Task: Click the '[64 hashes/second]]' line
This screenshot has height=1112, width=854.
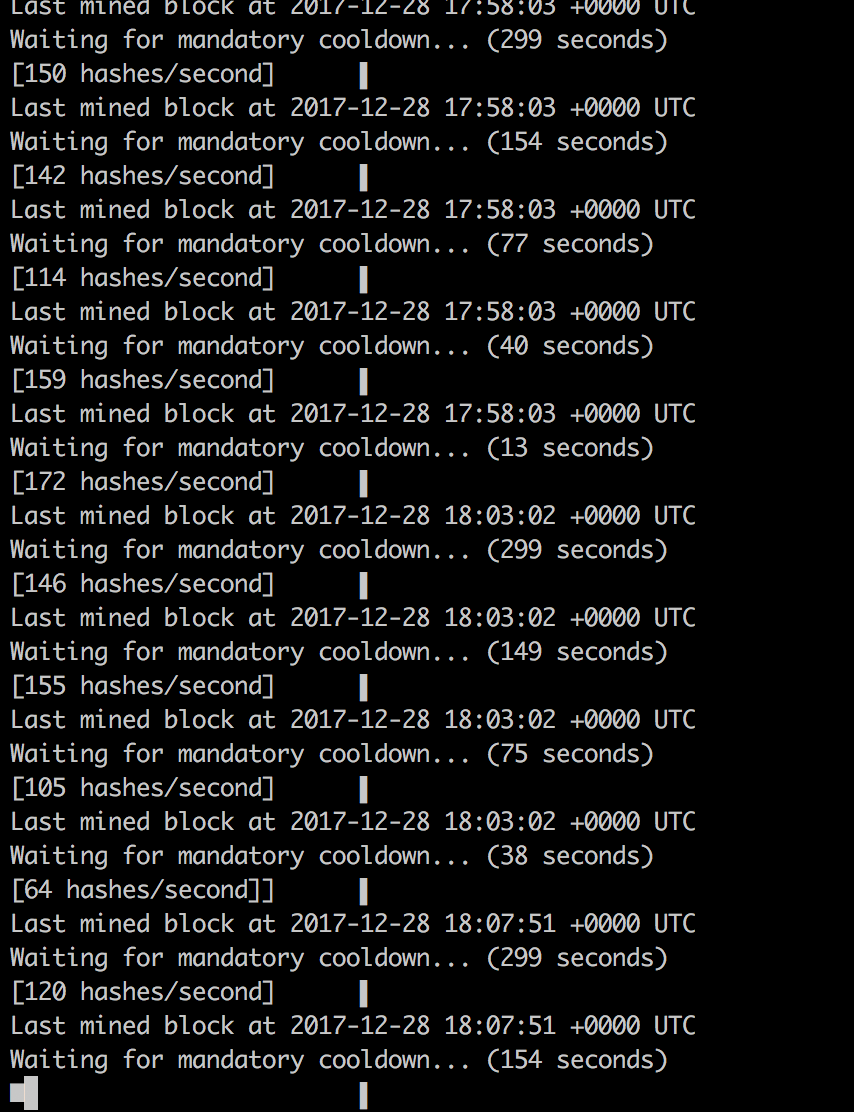Action: 143,890
